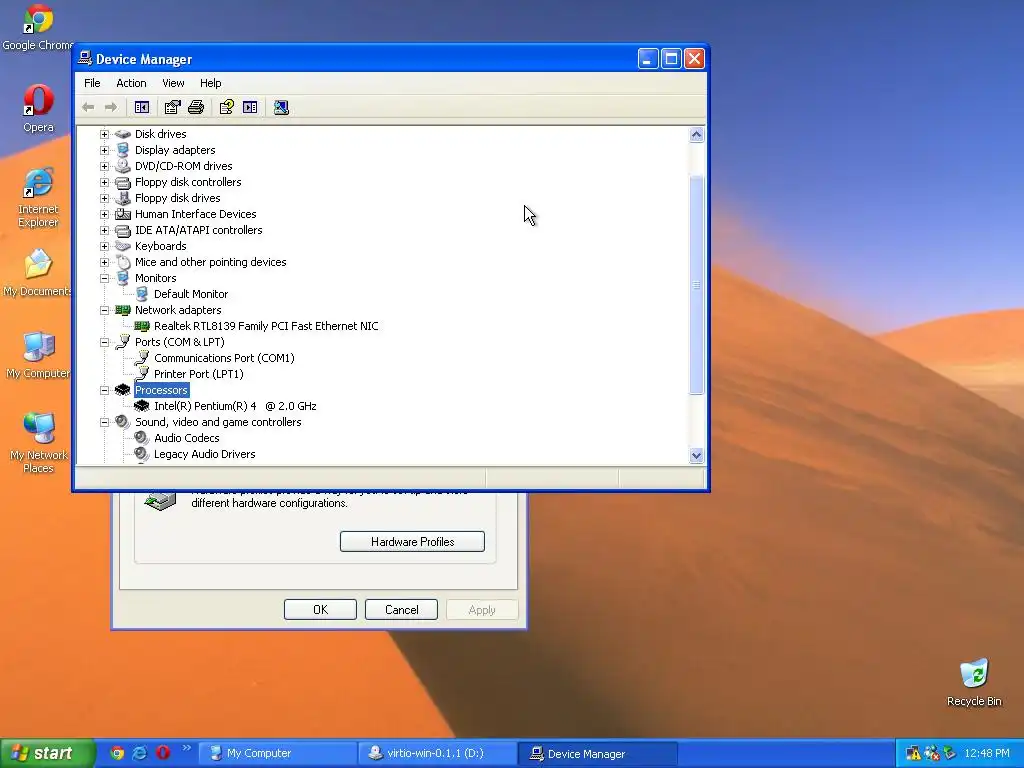Collapse the Ports (COM & LPT) node
The image size is (1024, 768).
pyautogui.click(x=104, y=342)
